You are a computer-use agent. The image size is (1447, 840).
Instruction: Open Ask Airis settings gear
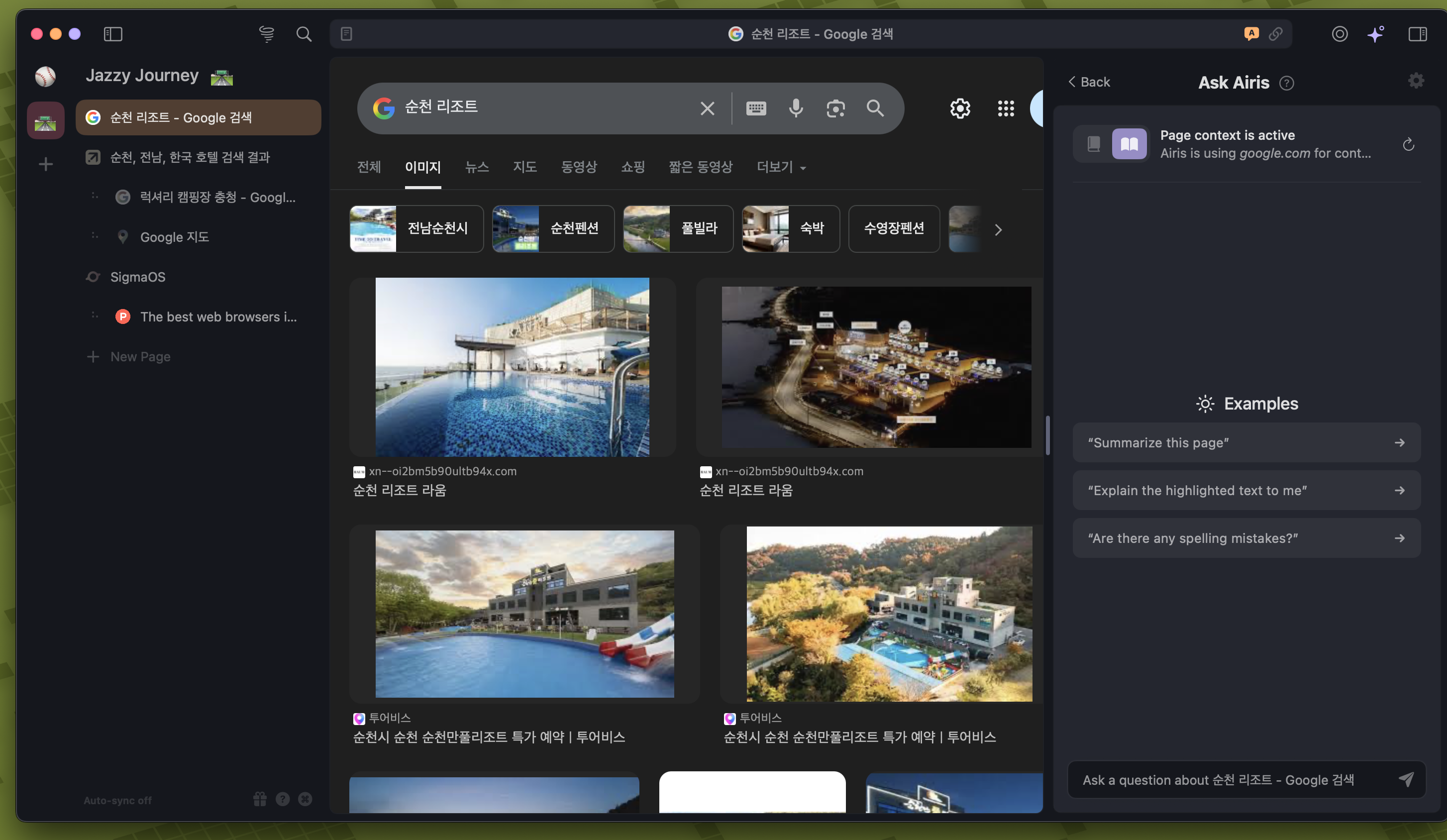coord(1416,81)
